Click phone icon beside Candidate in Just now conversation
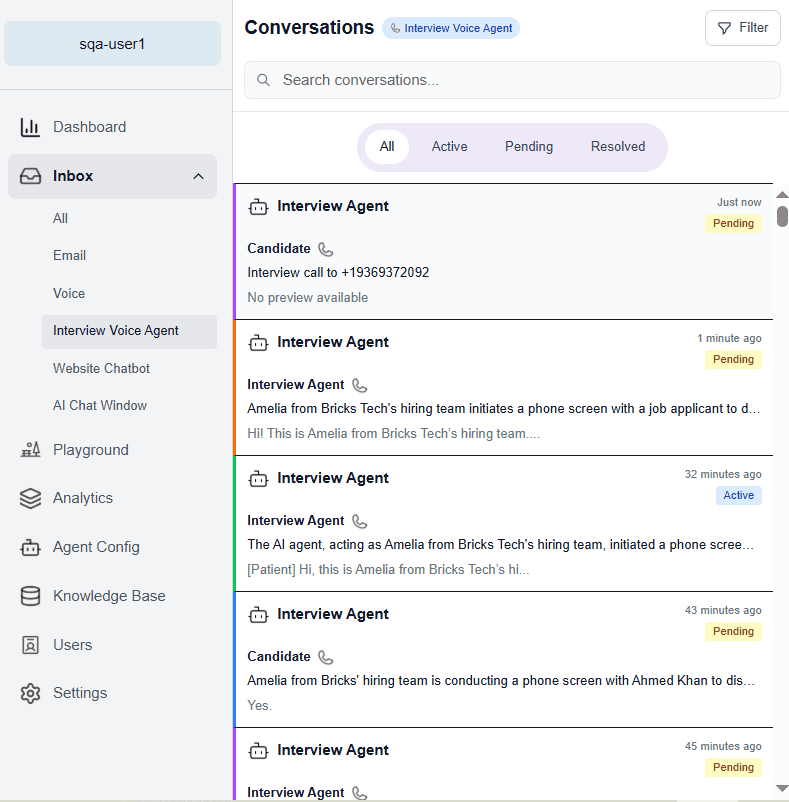Viewport: 789px width, 802px height. click(x=326, y=249)
